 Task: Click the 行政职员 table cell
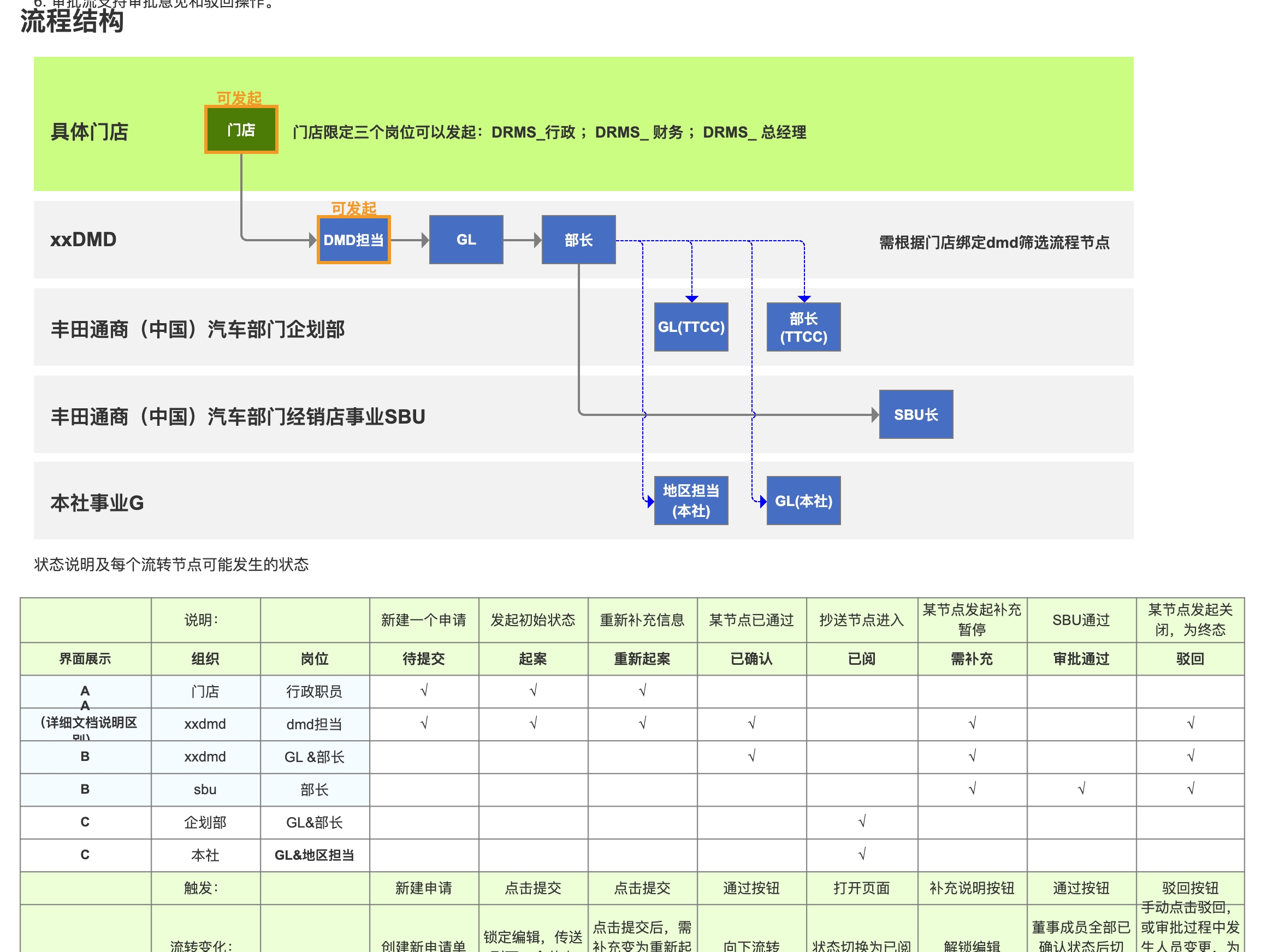coord(314,692)
